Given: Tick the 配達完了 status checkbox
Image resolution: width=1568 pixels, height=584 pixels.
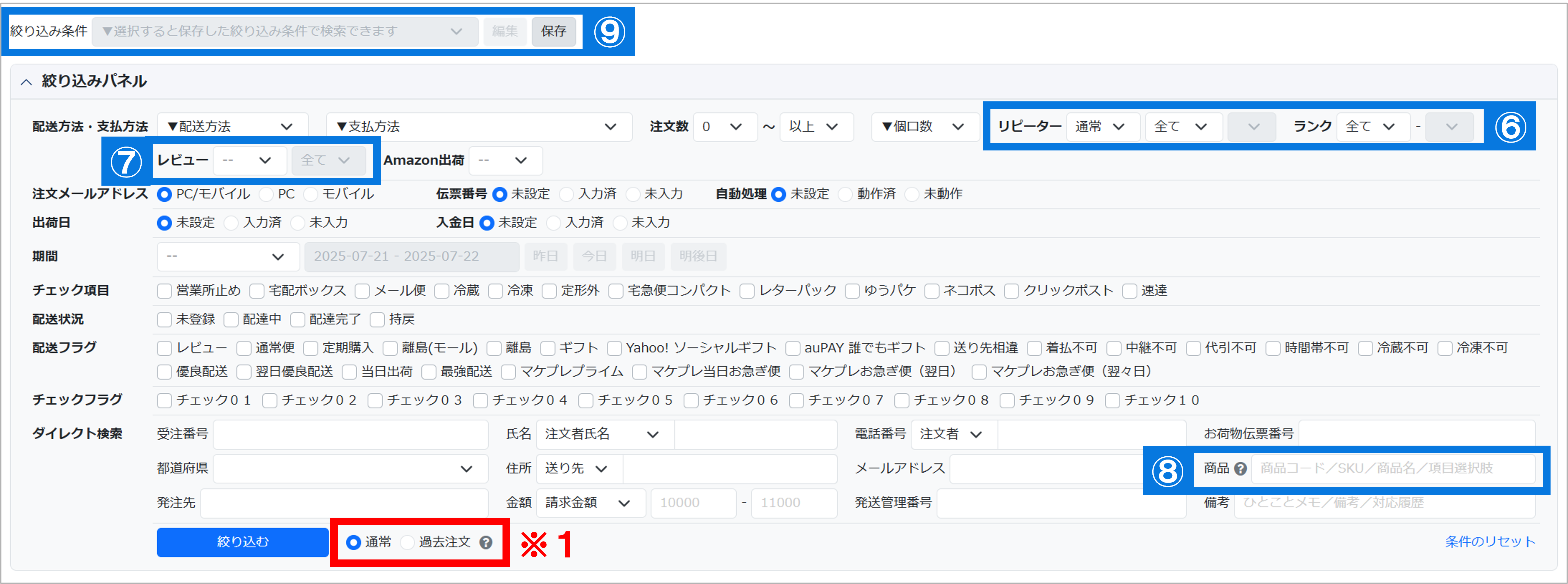Looking at the screenshot, I should point(298,319).
